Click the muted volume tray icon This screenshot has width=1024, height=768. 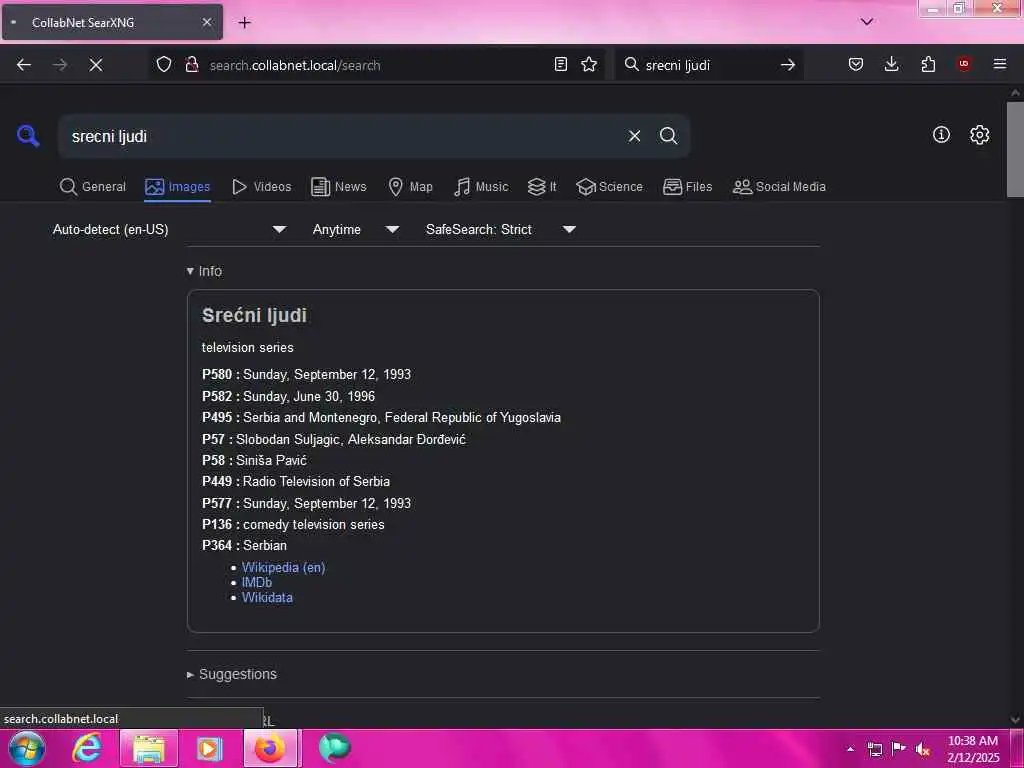[x=922, y=749]
